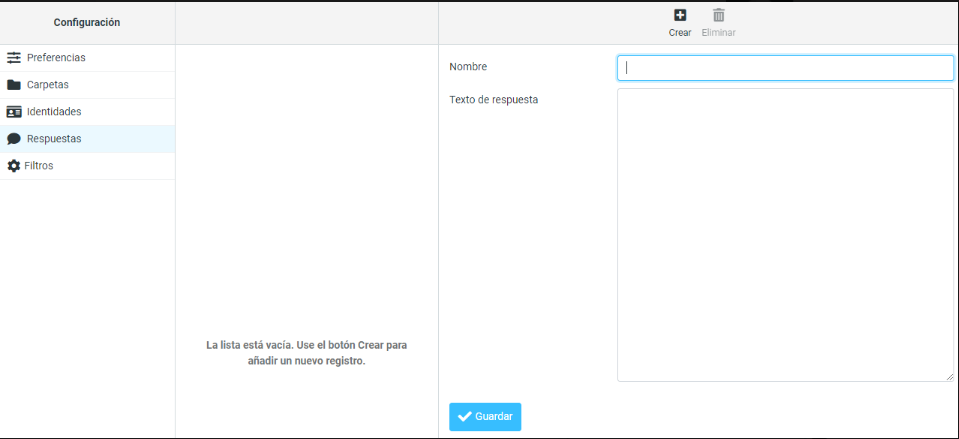Click the Eliminar trash icon
The width and height of the screenshot is (959, 439).
pyautogui.click(x=719, y=15)
